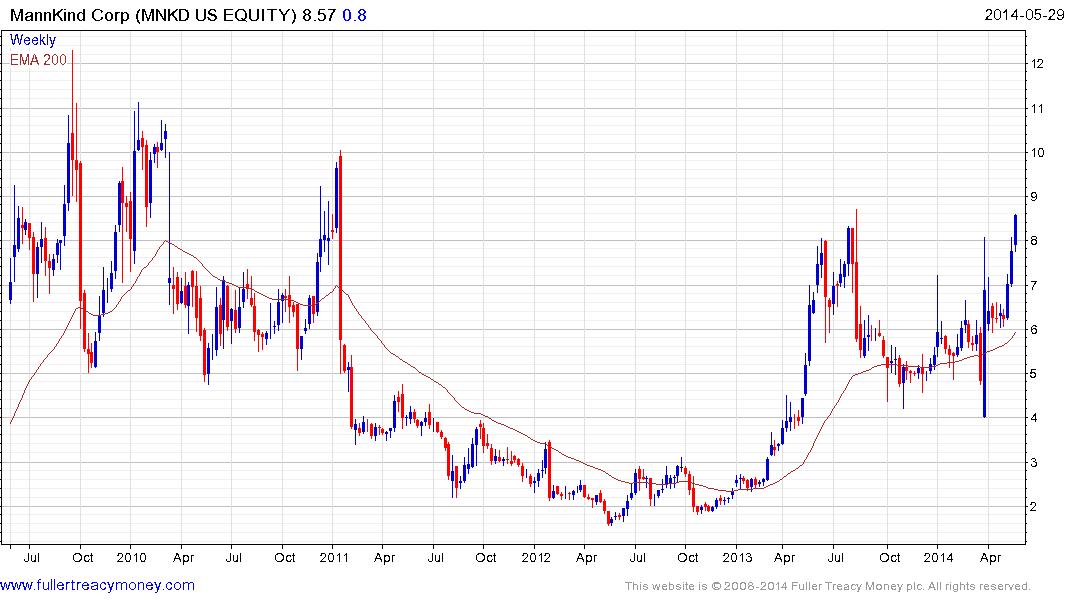1075x600 pixels.
Task: Click the 8.57 last price value
Action: click(x=319, y=15)
